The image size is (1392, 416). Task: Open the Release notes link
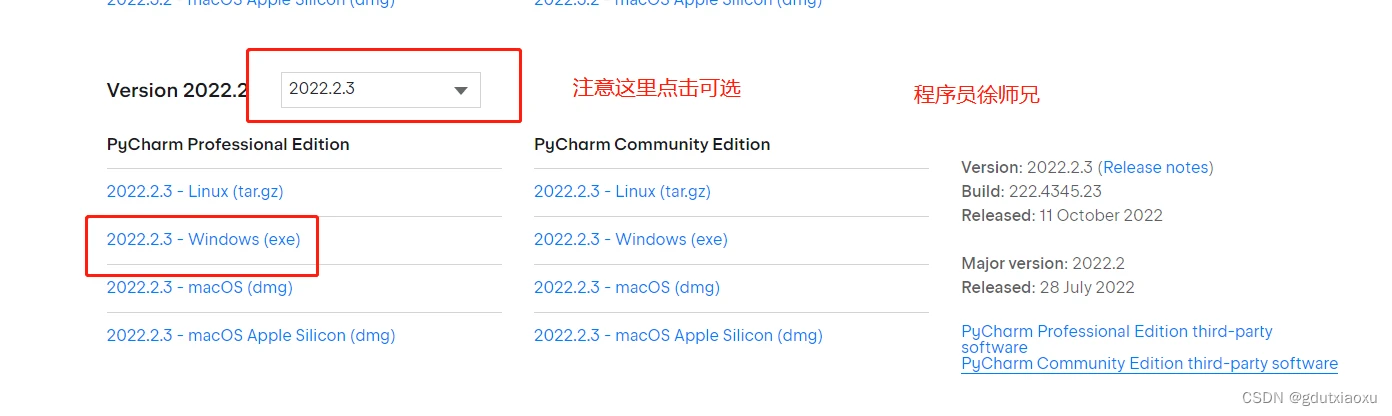(x=1156, y=167)
